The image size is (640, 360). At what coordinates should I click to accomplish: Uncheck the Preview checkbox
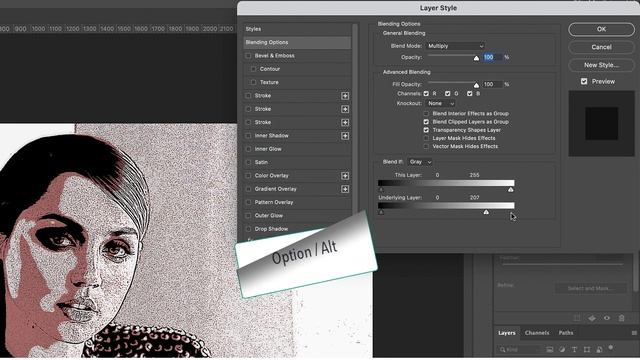[584, 81]
